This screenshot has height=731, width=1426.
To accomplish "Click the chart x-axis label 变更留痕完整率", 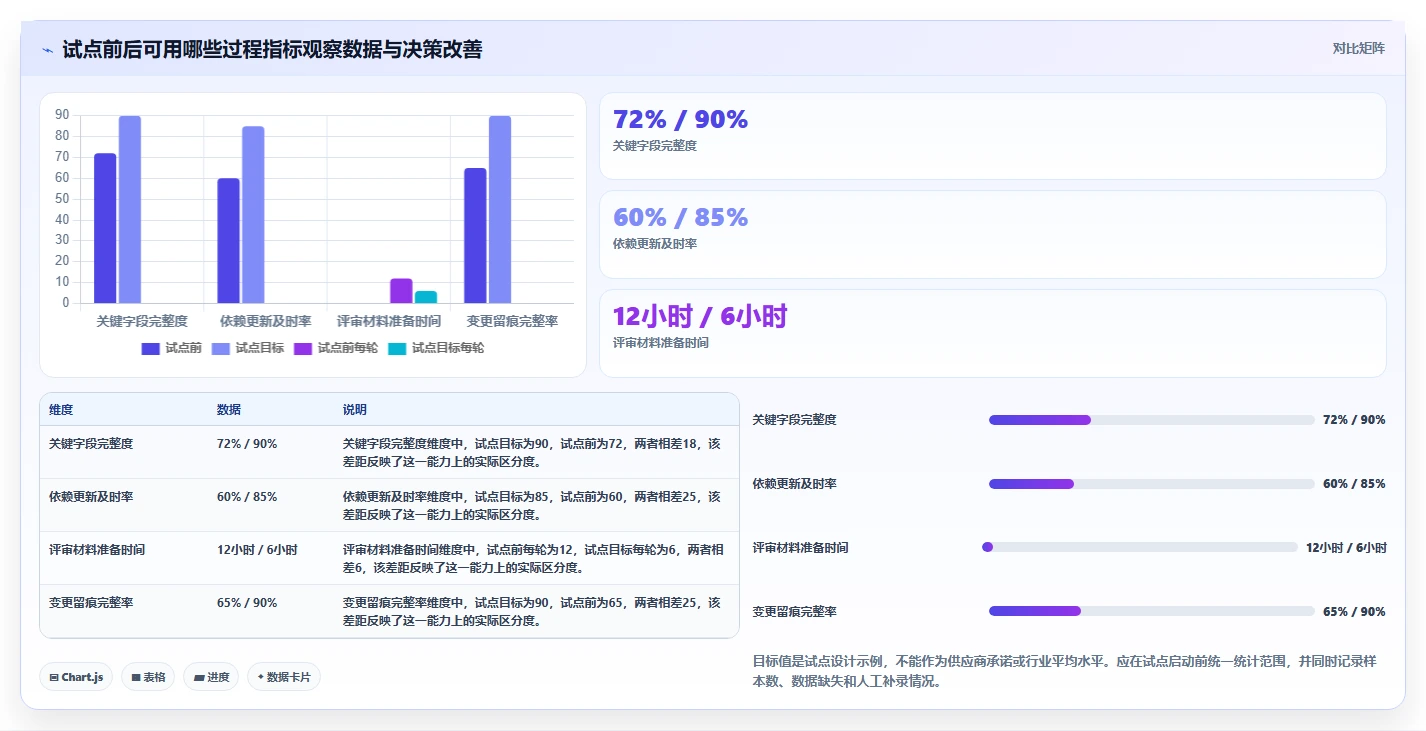I will click(x=512, y=322).
